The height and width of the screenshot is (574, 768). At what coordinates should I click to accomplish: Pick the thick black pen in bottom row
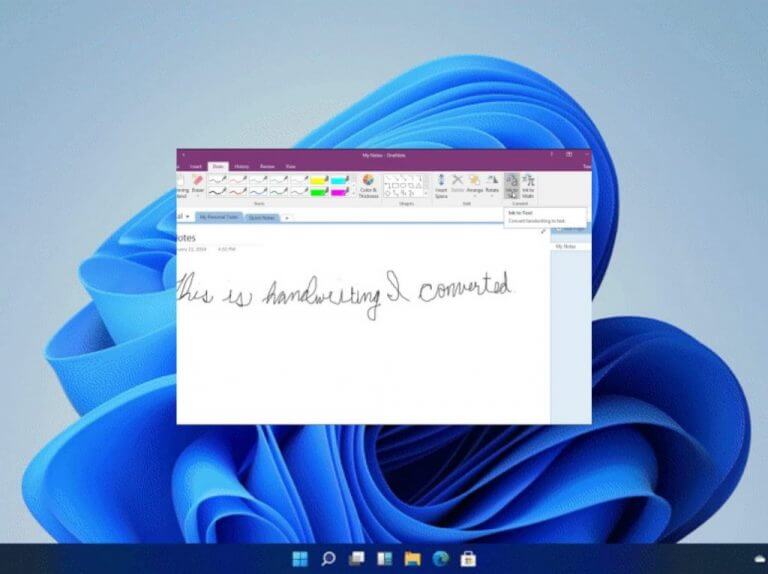click(x=217, y=192)
